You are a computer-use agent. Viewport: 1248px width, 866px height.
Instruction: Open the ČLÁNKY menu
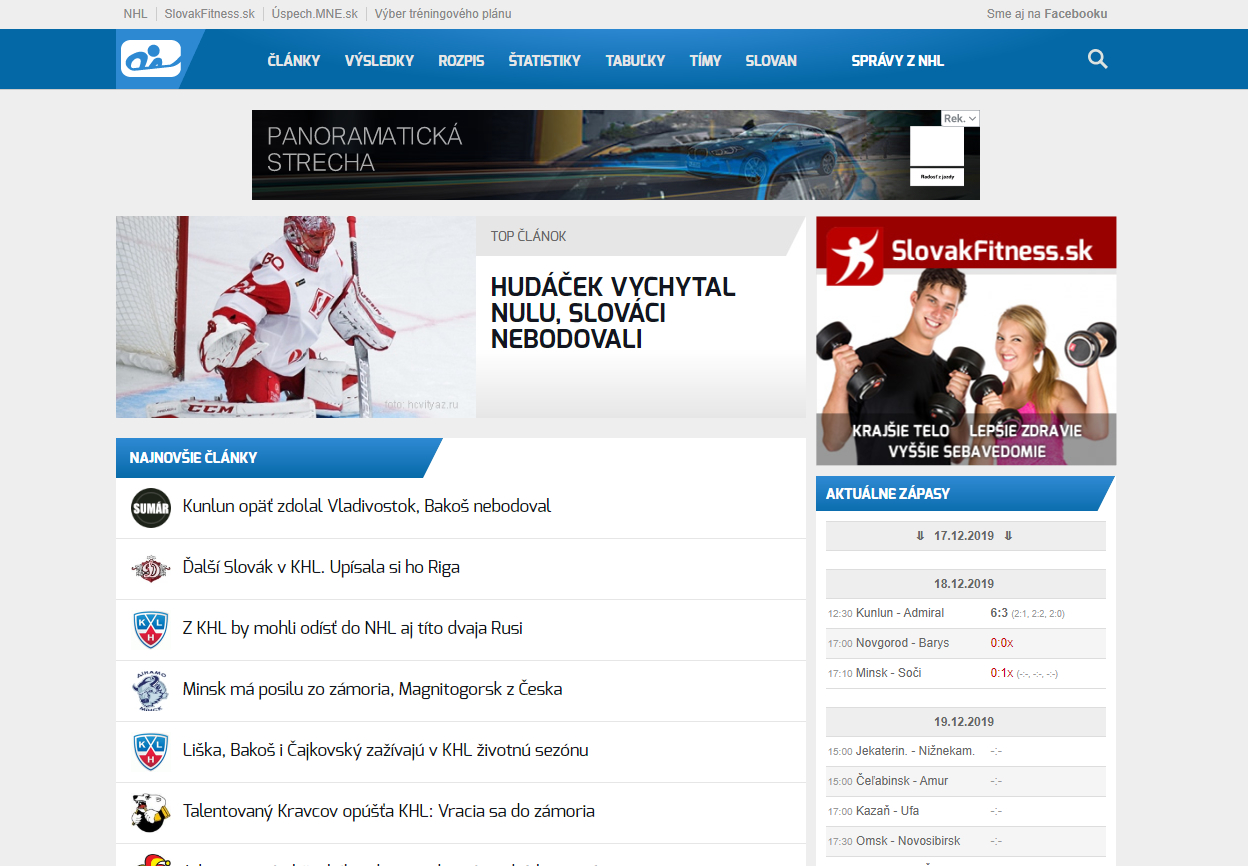click(x=294, y=60)
